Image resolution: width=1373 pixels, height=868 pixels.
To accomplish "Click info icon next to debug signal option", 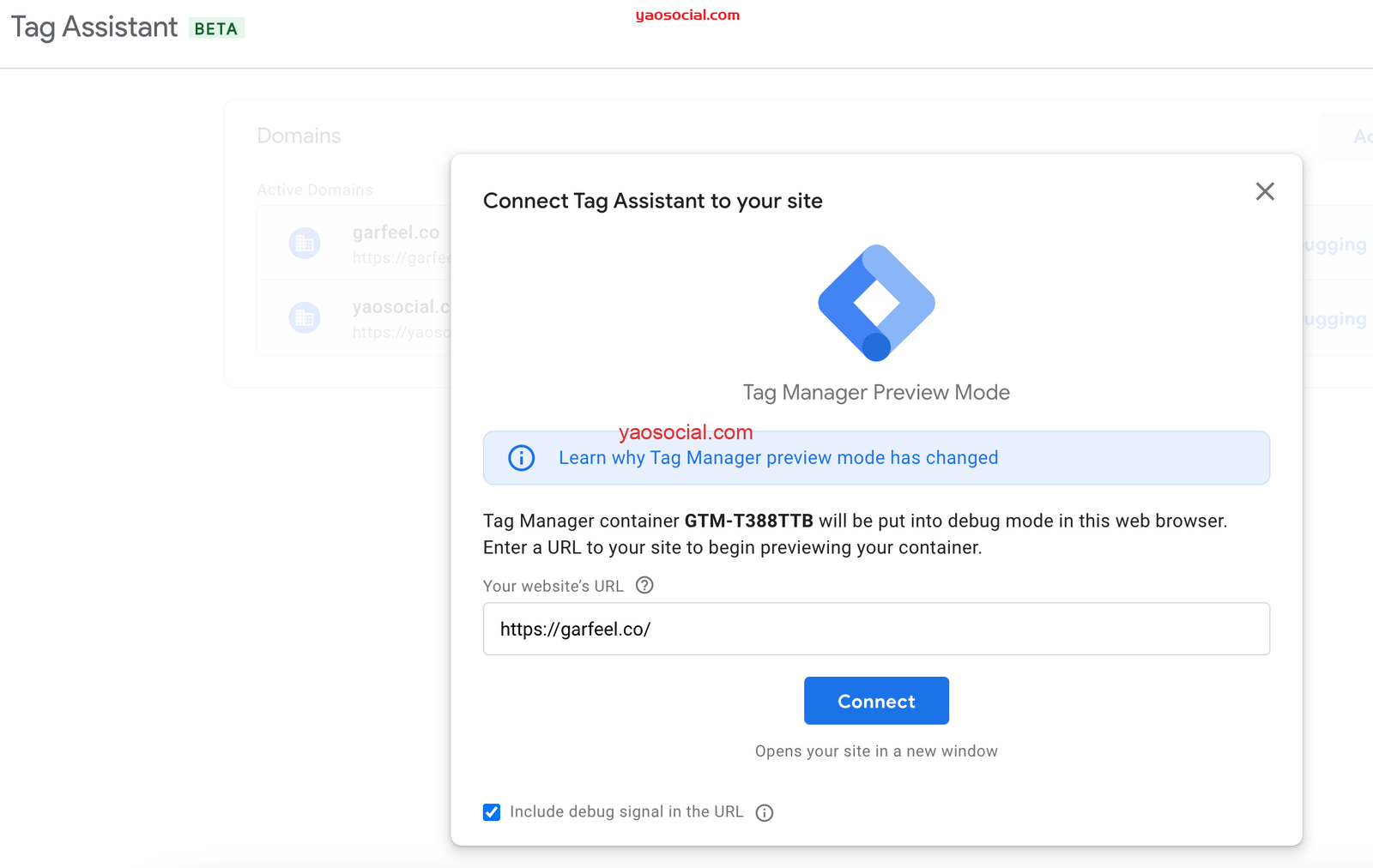I will [764, 813].
